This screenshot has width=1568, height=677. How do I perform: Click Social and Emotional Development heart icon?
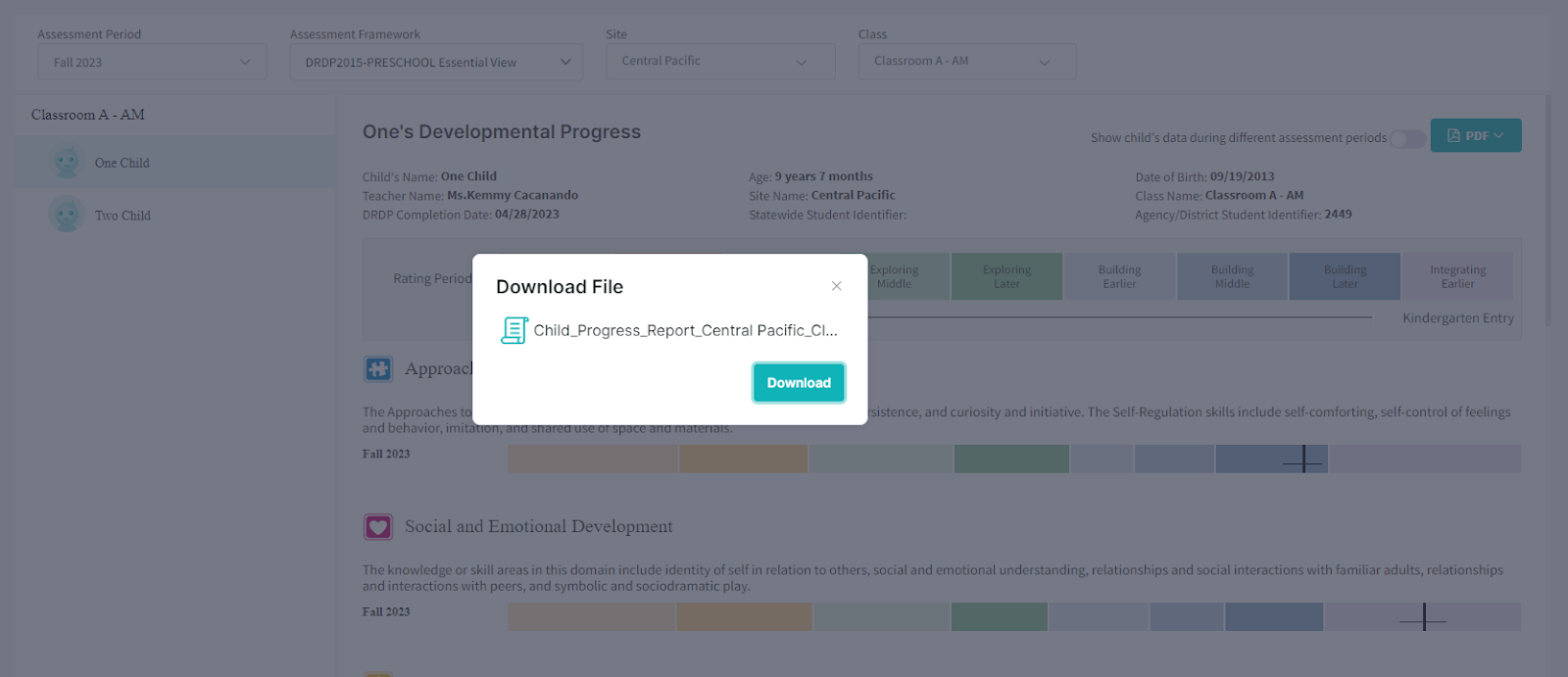[x=378, y=527]
